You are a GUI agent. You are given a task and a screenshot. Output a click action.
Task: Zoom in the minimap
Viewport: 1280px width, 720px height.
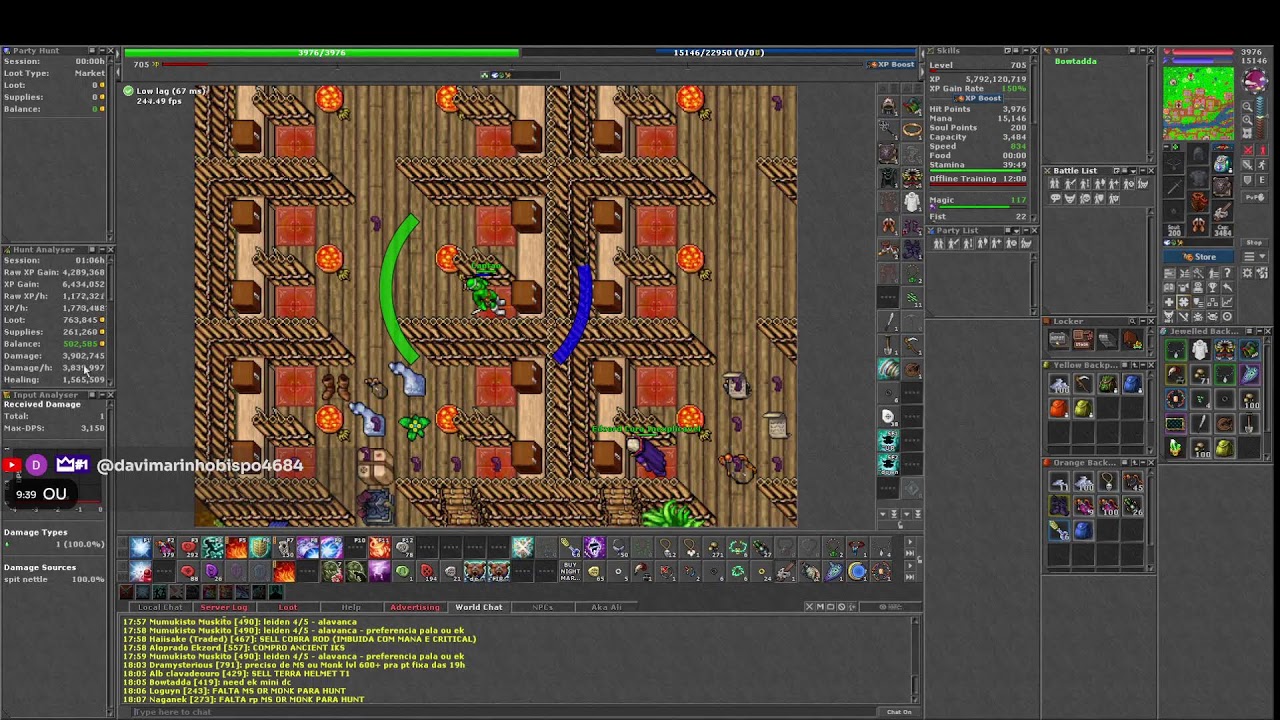pos(1247,120)
